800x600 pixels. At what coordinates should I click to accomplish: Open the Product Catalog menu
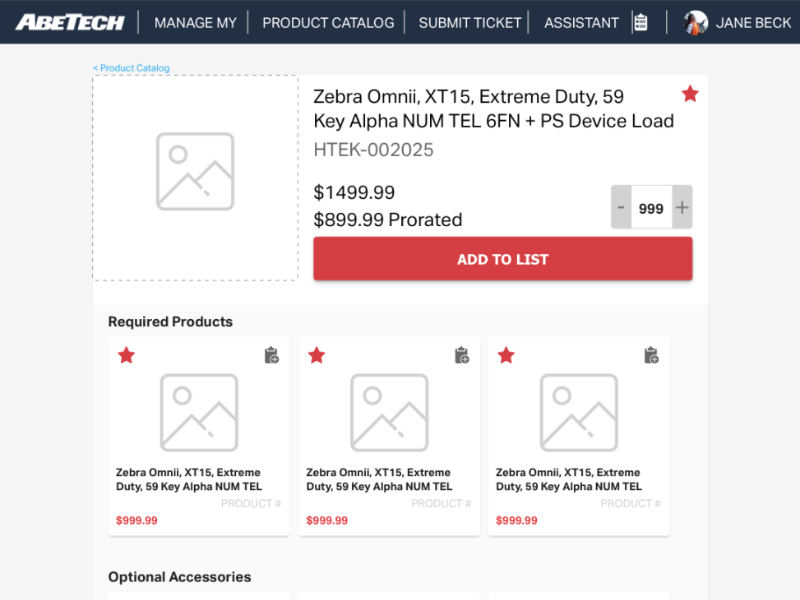tap(328, 22)
